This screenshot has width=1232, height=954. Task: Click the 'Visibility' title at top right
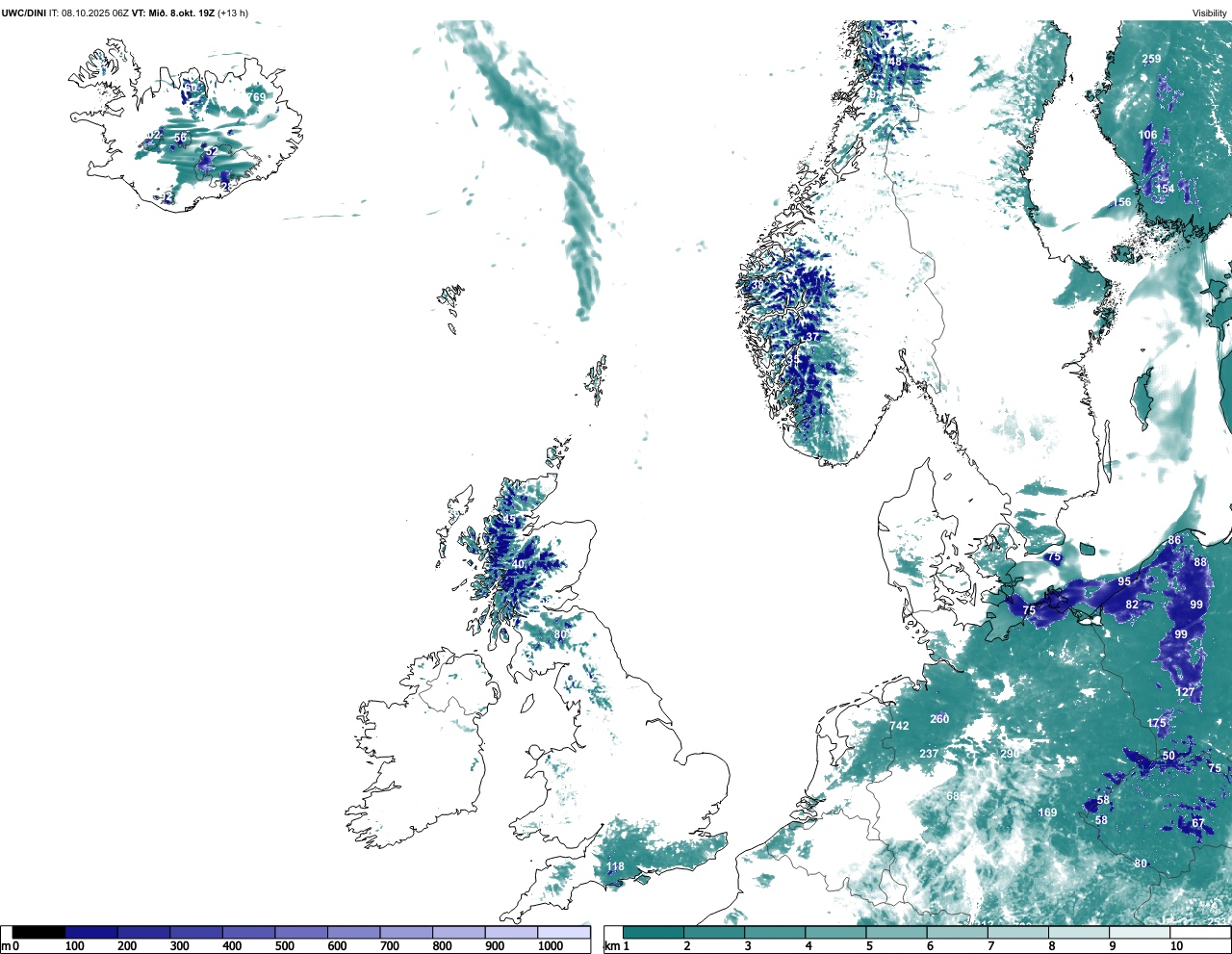pyautogui.click(x=1210, y=13)
